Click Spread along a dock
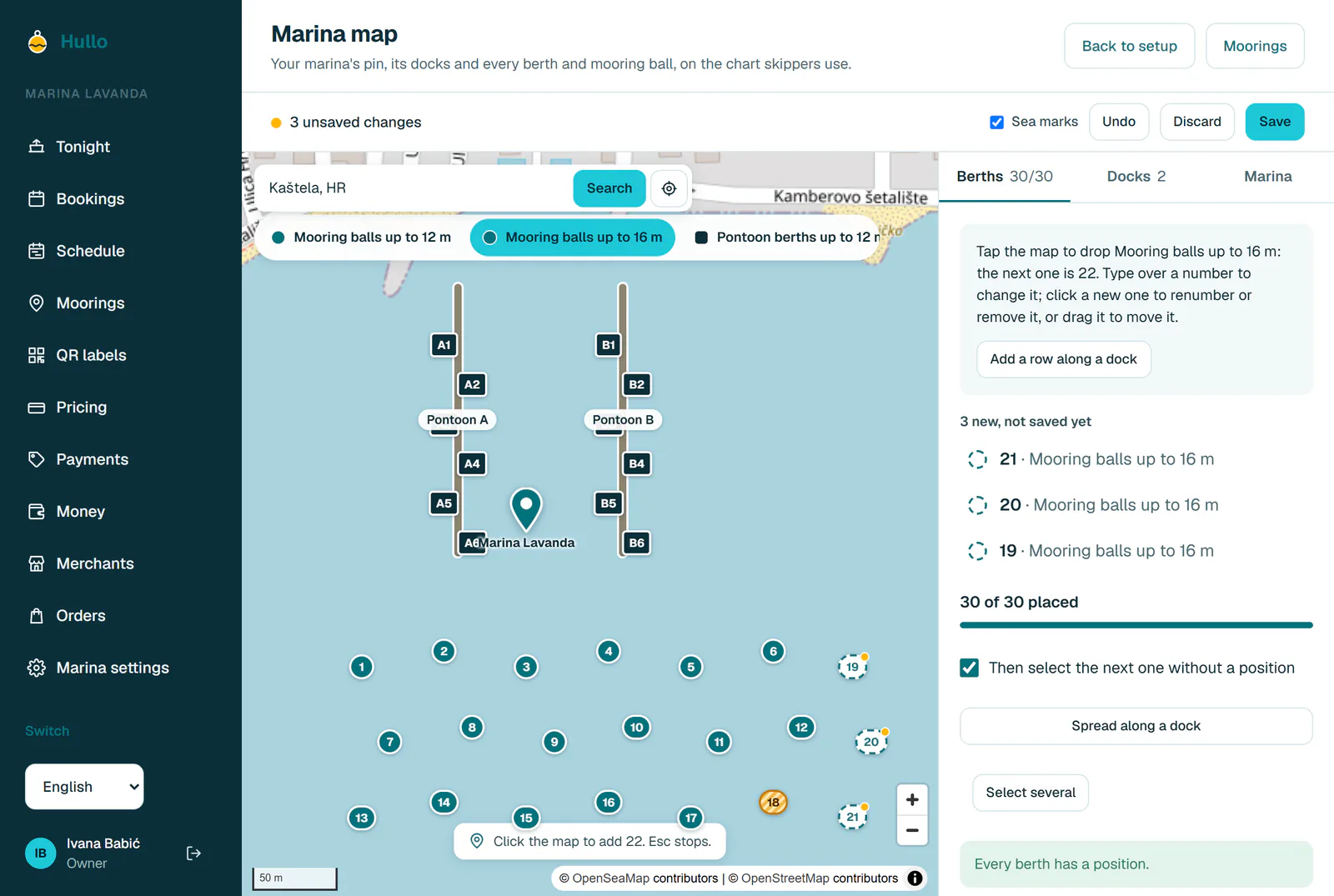This screenshot has width=1334, height=896. pos(1136,726)
